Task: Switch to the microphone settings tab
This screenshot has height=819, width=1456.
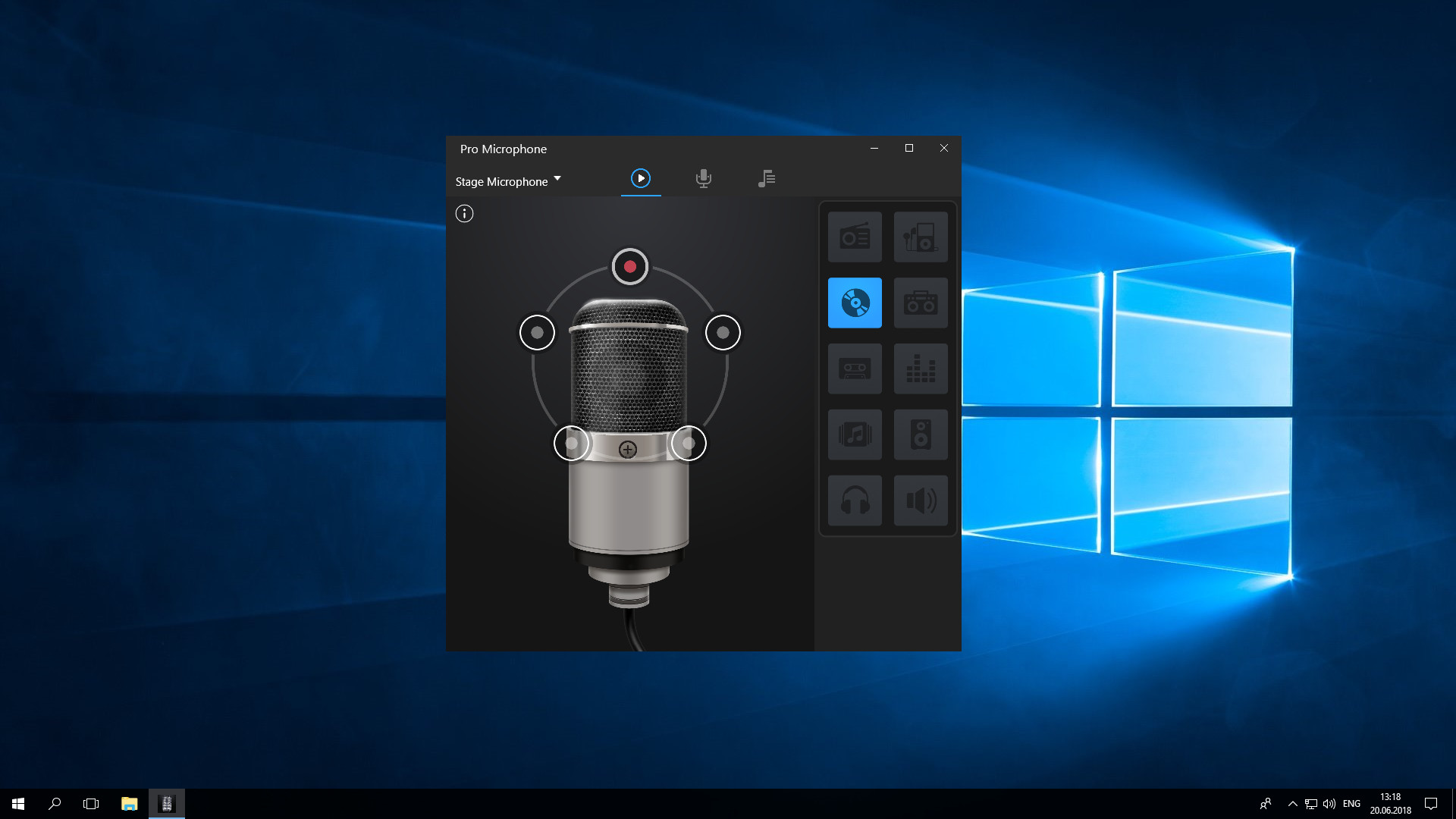Action: click(x=704, y=179)
